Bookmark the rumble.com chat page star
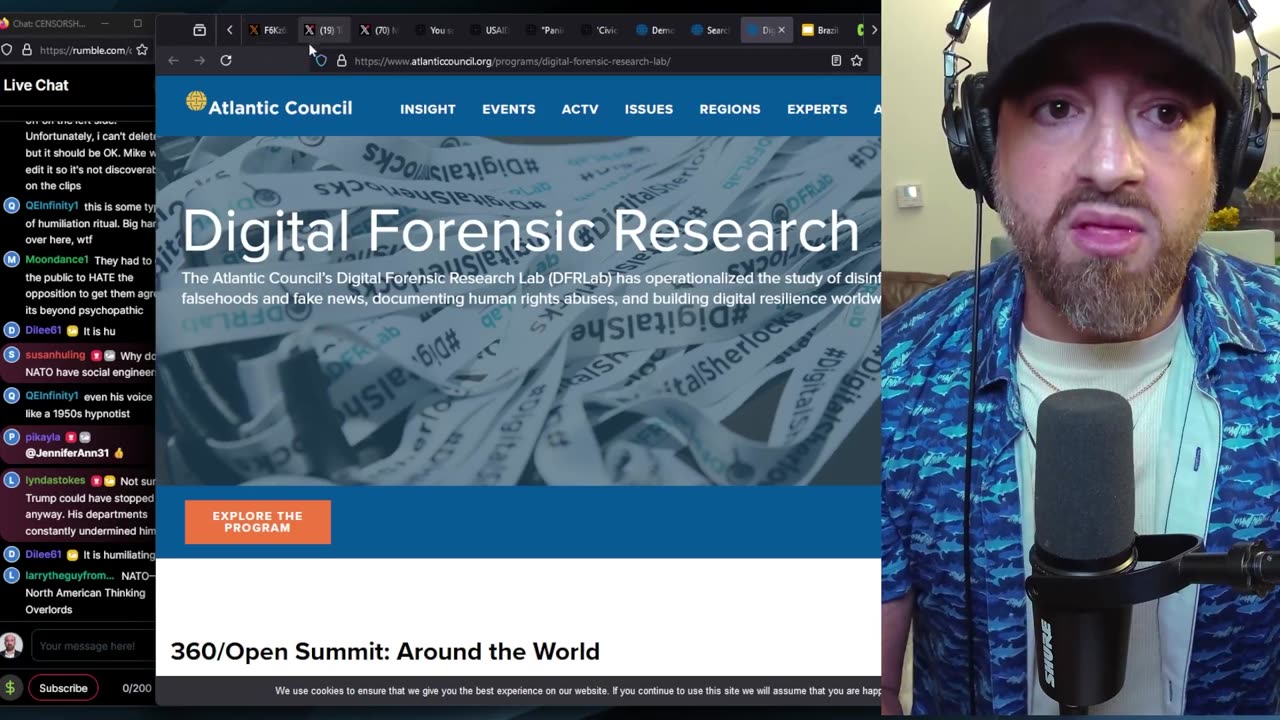This screenshot has width=1280, height=720. click(142, 50)
